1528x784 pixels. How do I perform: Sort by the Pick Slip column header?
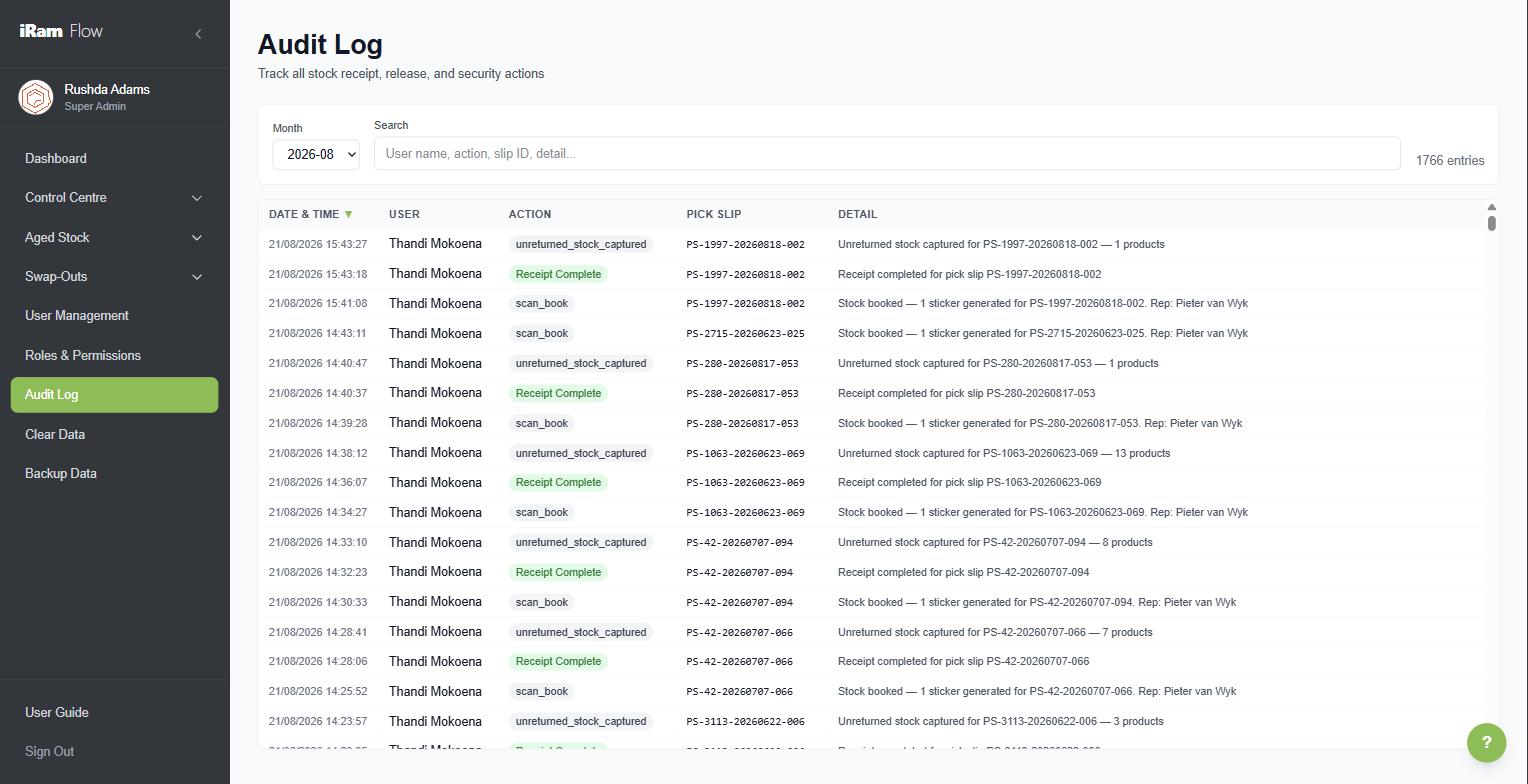(714, 214)
